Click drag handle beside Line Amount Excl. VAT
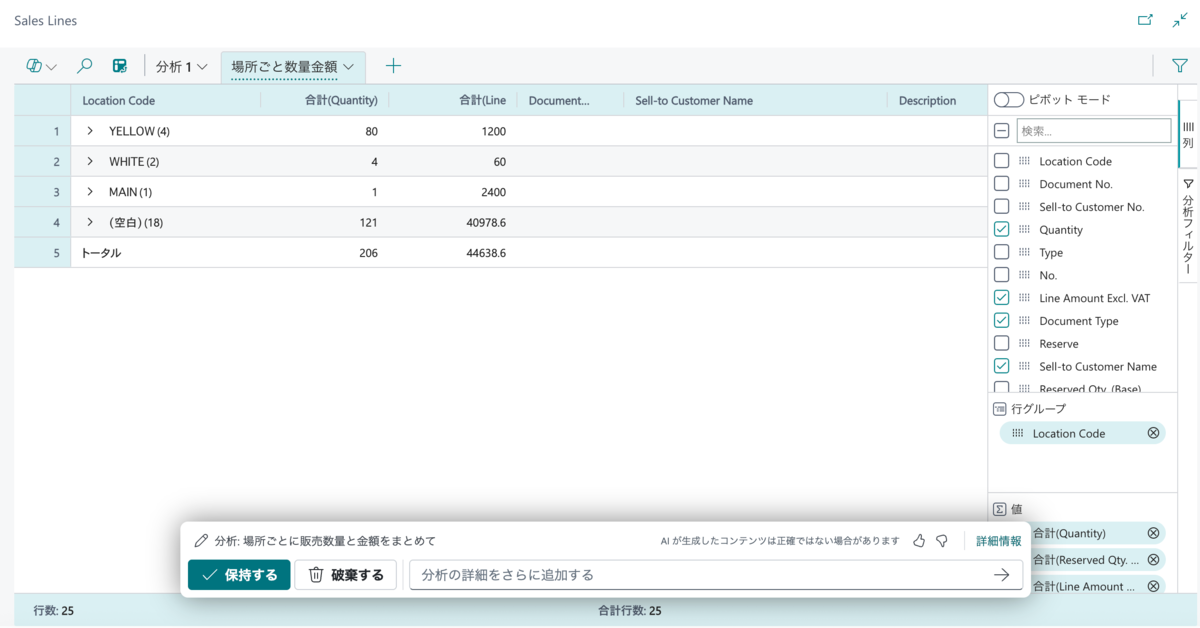Screen dimensions: 1200x628 1024,298
